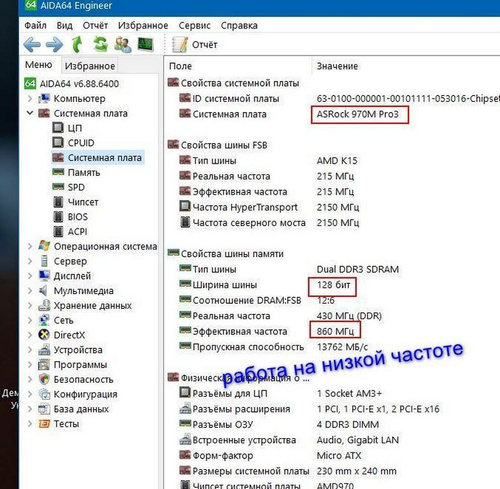Click the Значение column header
This screenshot has height=489, width=500.
[x=337, y=66]
